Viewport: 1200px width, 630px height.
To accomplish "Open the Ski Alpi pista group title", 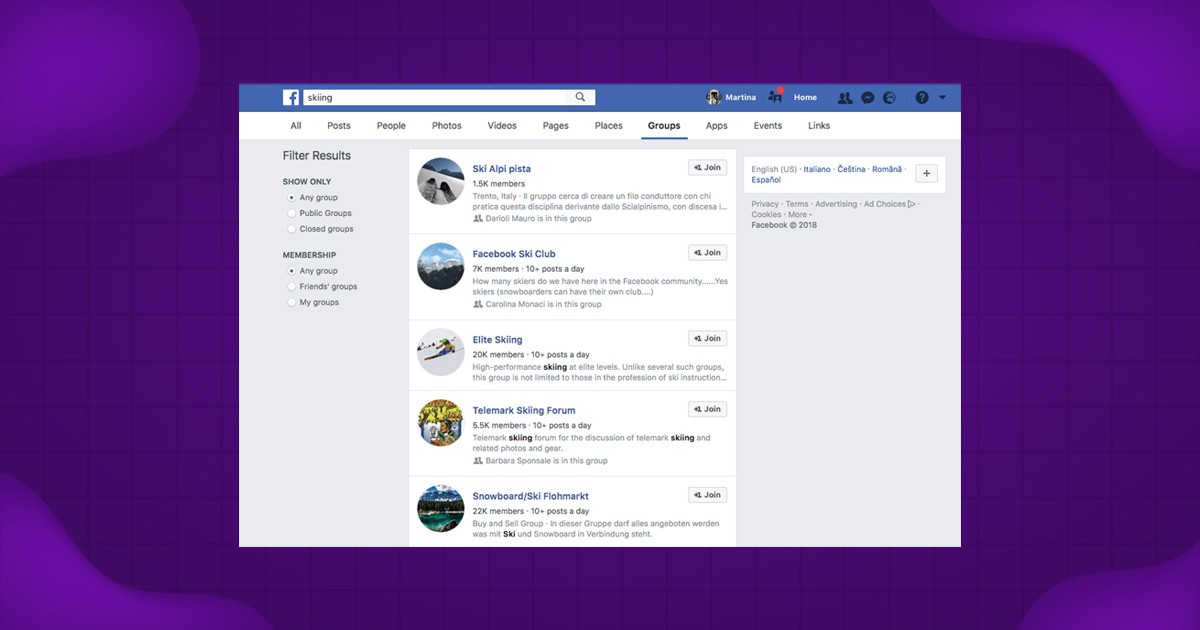I will coord(502,169).
